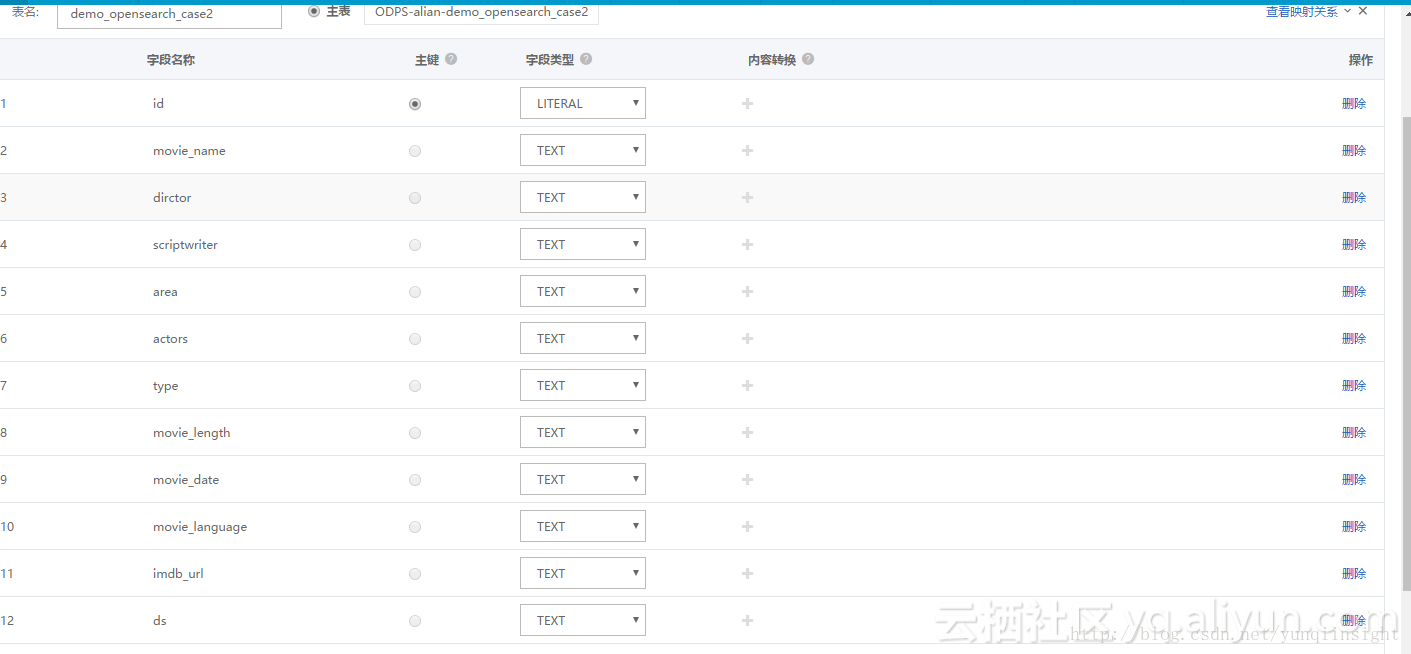Open field type dropdown for movie_name
This screenshot has height=654, width=1411.
click(583, 150)
